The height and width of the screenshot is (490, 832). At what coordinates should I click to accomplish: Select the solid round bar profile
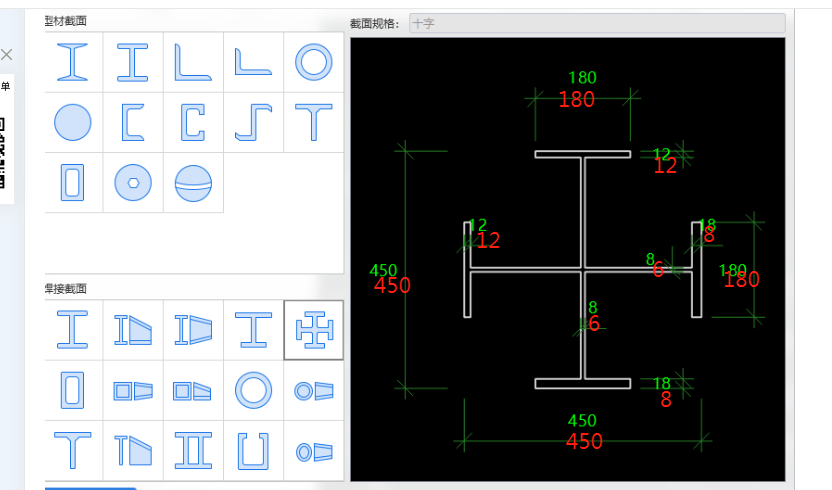73,122
